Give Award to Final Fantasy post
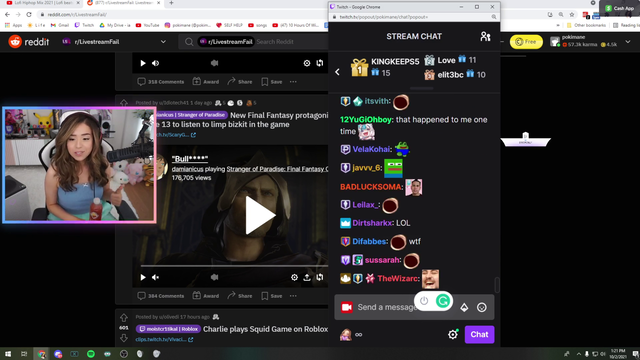The width and height of the screenshot is (640, 360). tap(206, 296)
